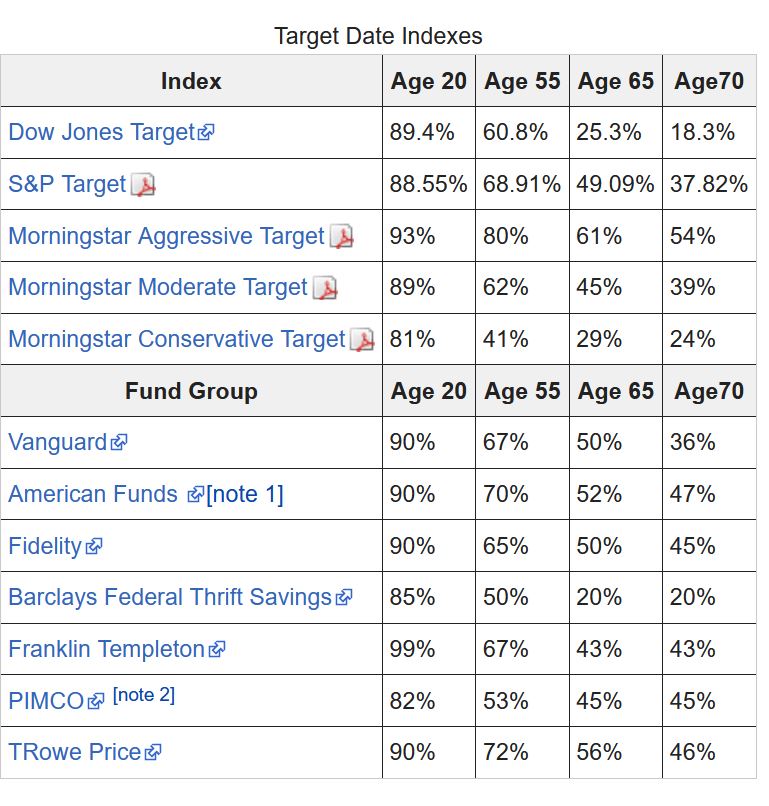Screen dimensions: 769x806
Task: Click external link icon after PIMCO
Action: coord(96,702)
